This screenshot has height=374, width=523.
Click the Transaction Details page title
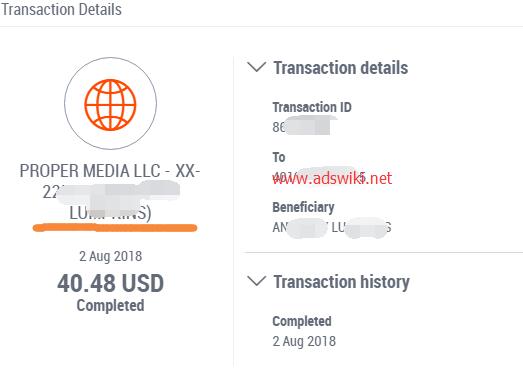tap(61, 9)
